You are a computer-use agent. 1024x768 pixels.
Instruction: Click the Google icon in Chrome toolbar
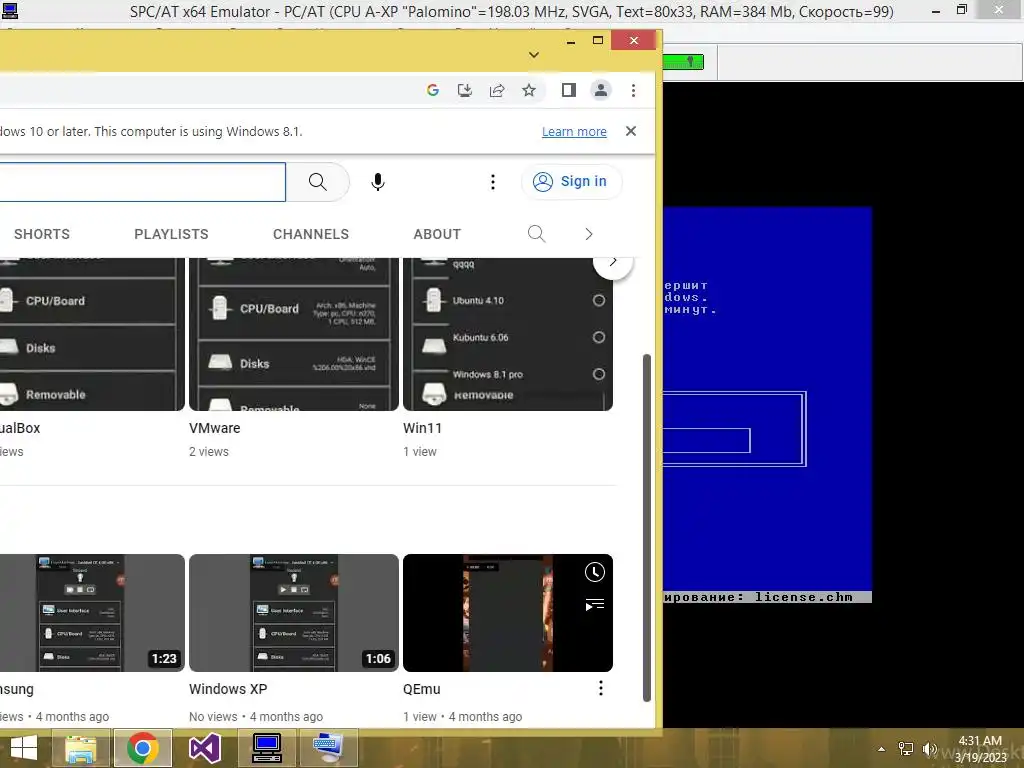[x=432, y=90]
